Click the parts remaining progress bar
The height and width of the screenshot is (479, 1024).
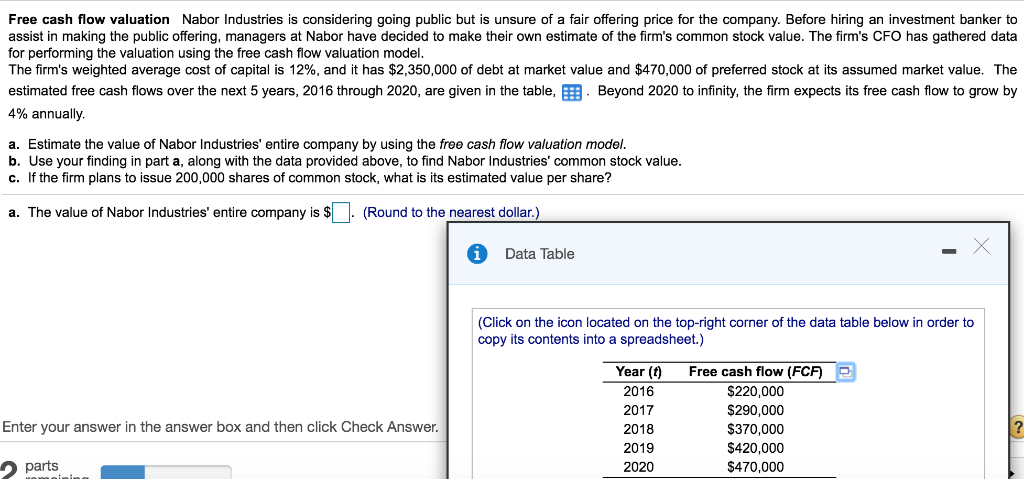click(x=166, y=472)
